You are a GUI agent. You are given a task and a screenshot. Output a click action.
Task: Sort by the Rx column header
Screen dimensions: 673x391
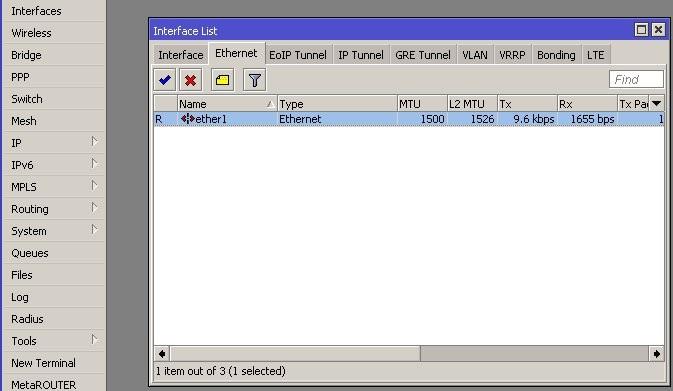click(588, 104)
